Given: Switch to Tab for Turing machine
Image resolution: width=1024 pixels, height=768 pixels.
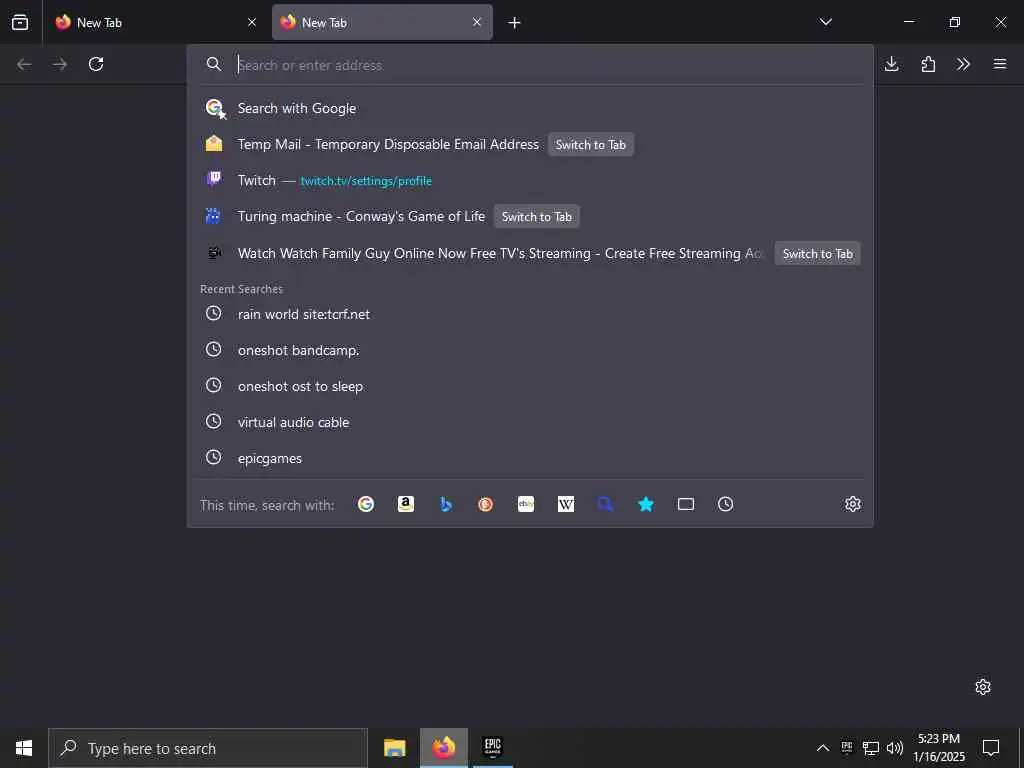Looking at the screenshot, I should pyautogui.click(x=536, y=217).
